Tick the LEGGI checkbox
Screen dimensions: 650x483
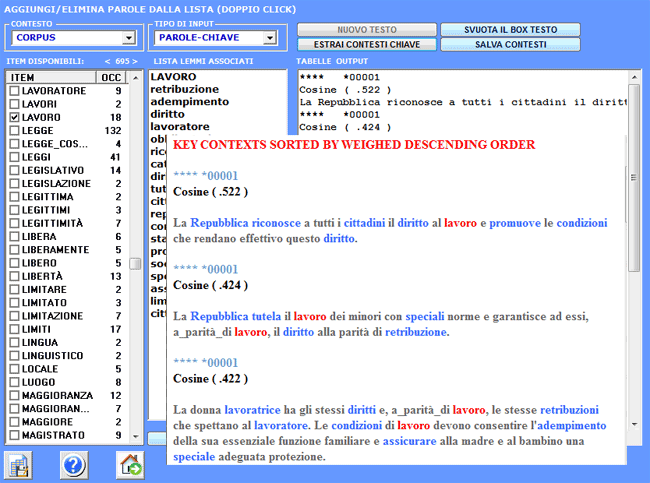coord(15,157)
